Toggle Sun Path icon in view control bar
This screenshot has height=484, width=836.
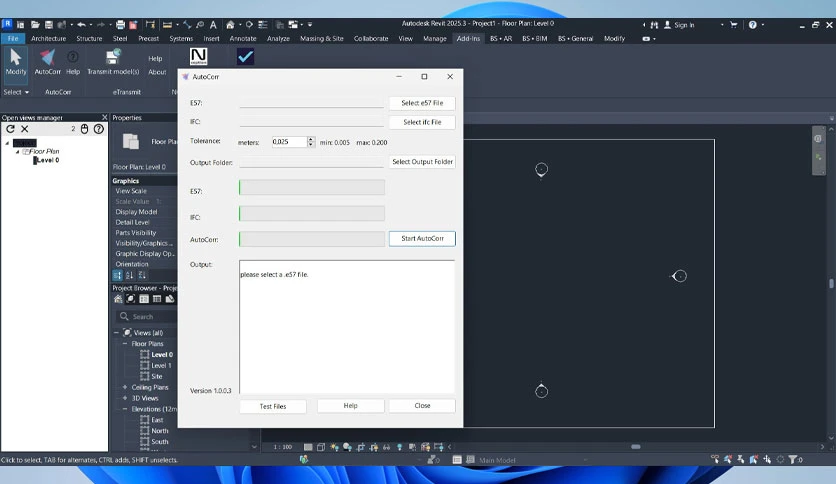click(x=334, y=447)
